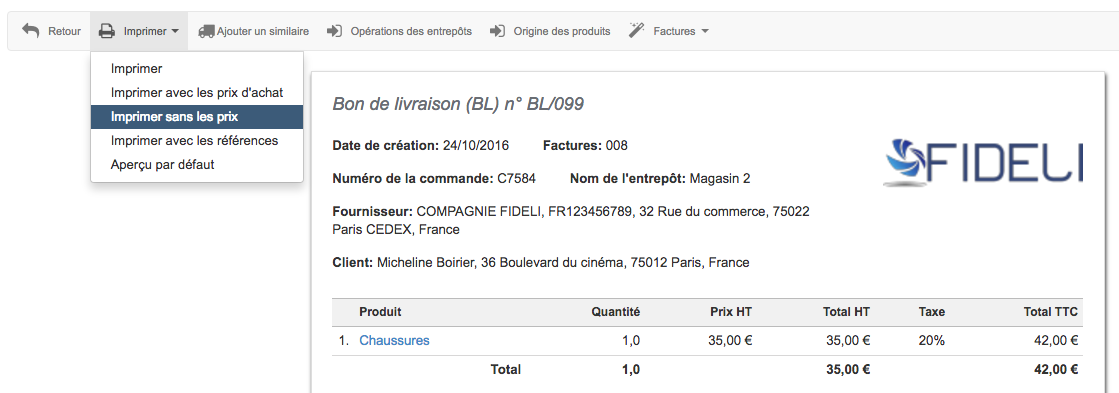Open the Chaussures product link

pos(394,340)
